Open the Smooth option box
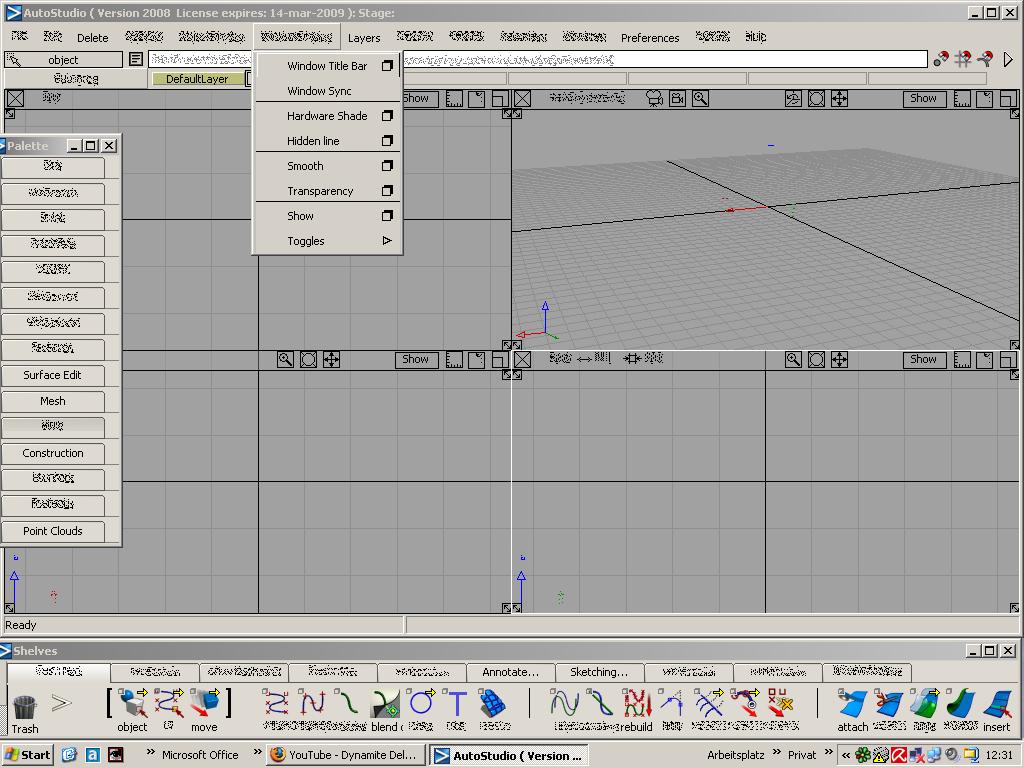The image size is (1024, 768). click(x=387, y=166)
